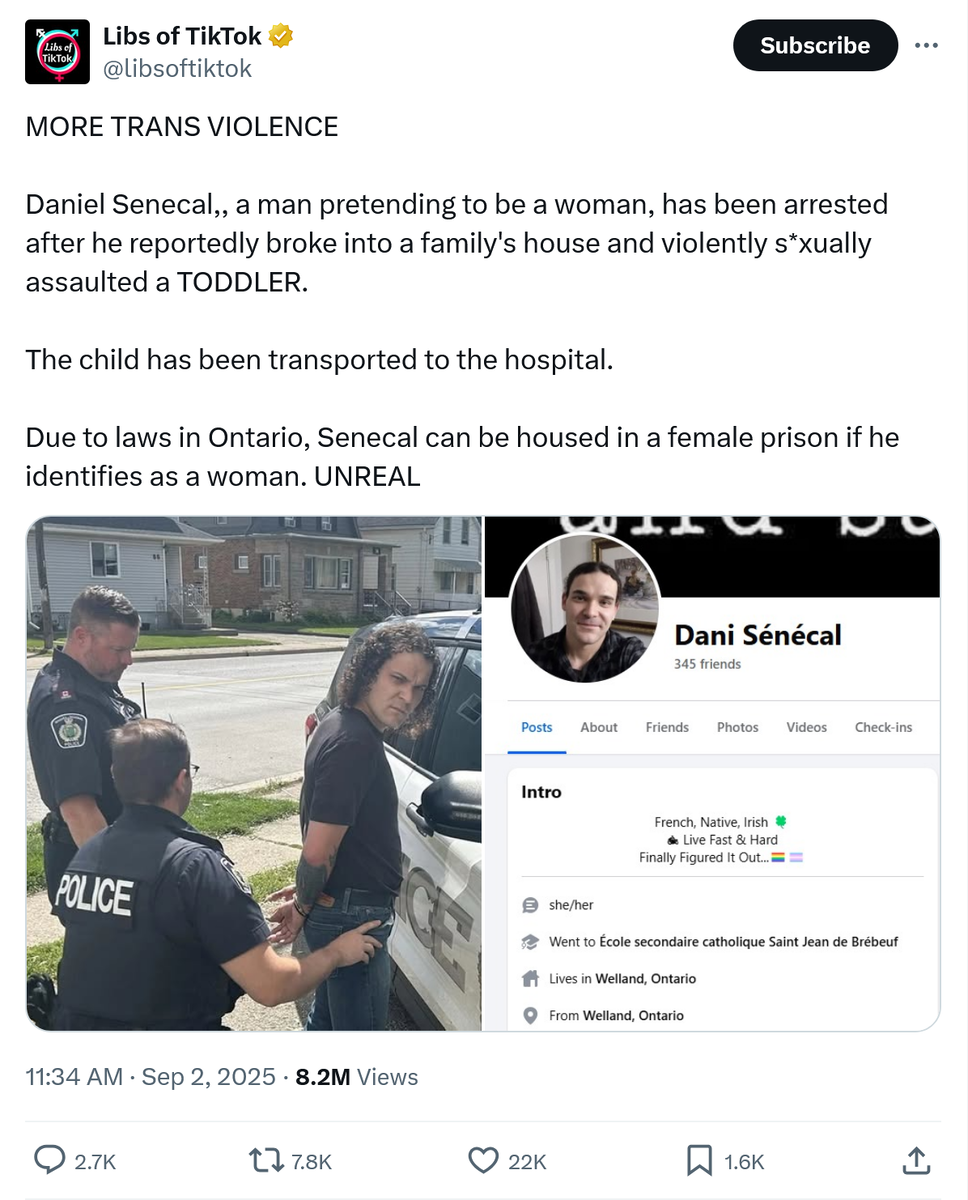968x1200 pixels.
Task: Switch to the About tab
Action: [x=599, y=727]
